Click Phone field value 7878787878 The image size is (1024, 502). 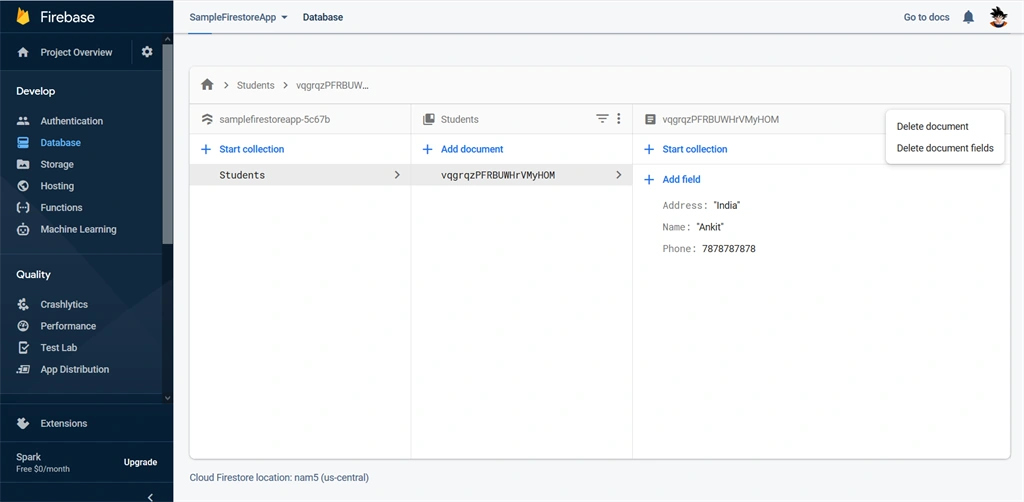[x=729, y=249]
